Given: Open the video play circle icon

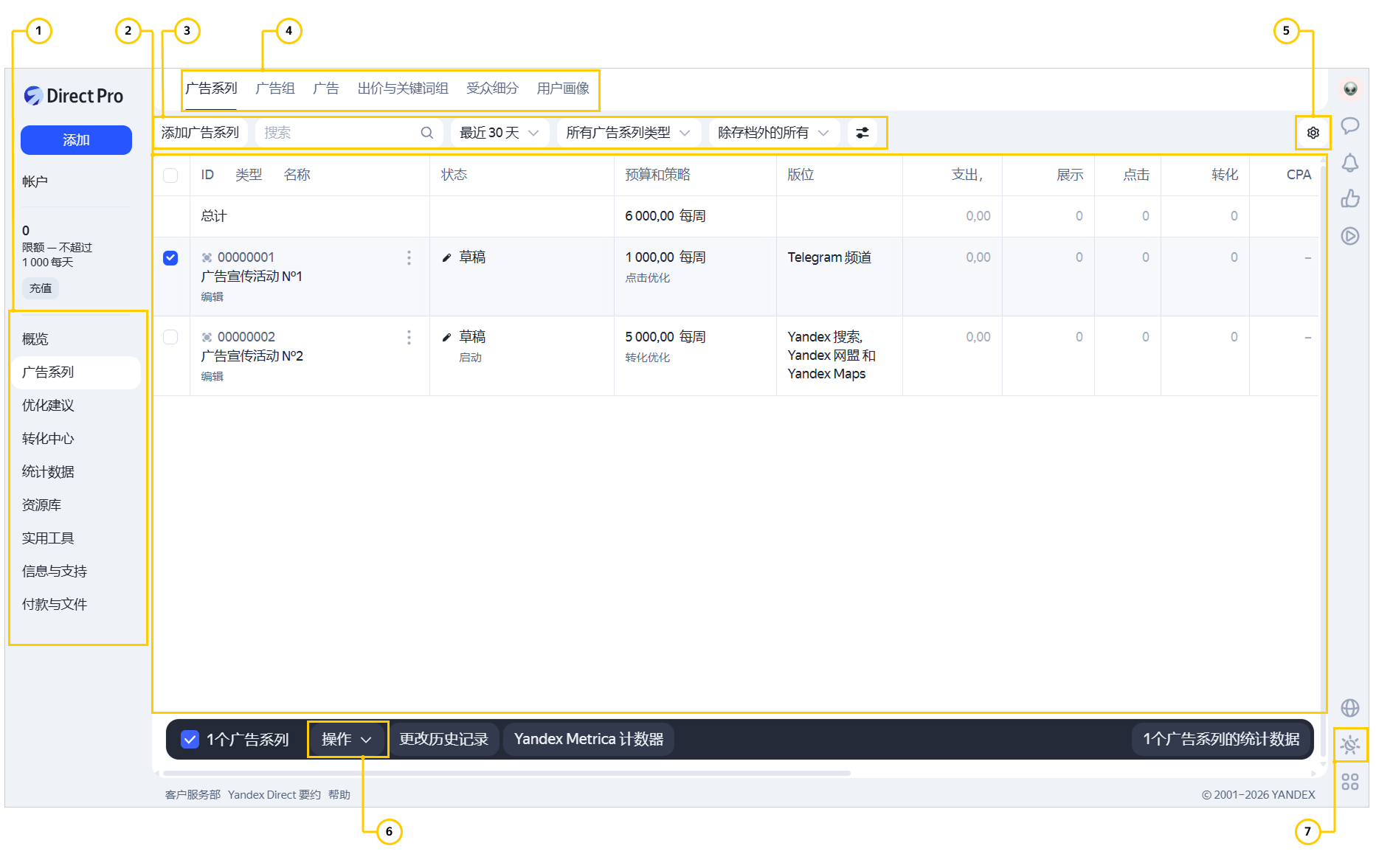Looking at the screenshot, I should coord(1350,236).
